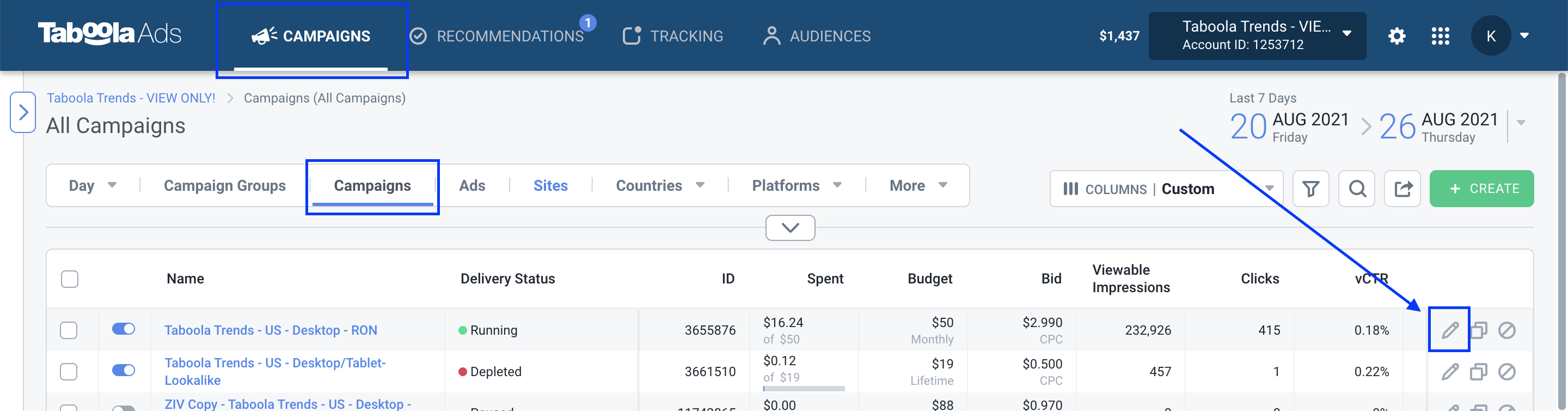Click the search magnifier icon

point(1357,189)
